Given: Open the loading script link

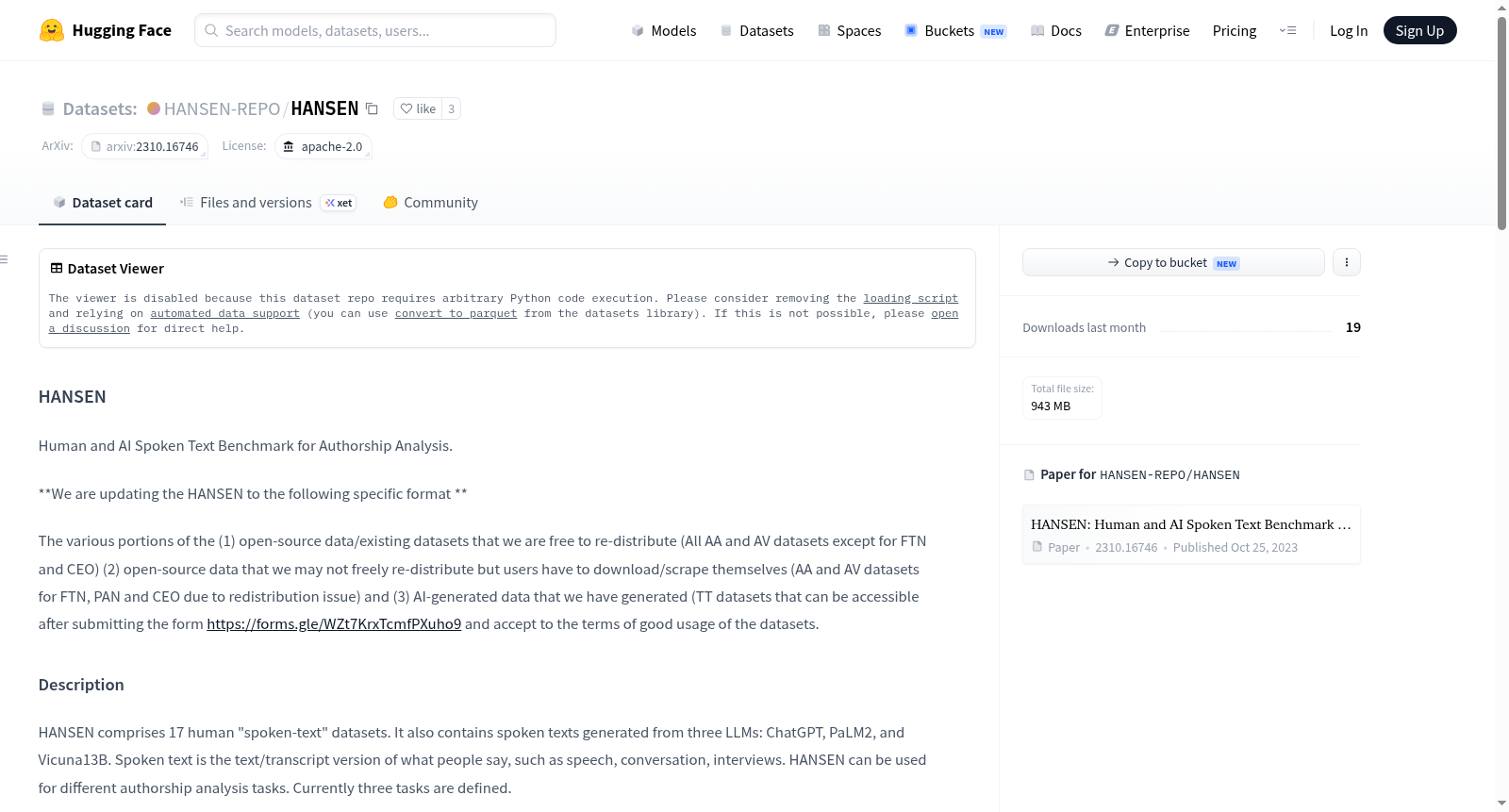Looking at the screenshot, I should point(910,298).
